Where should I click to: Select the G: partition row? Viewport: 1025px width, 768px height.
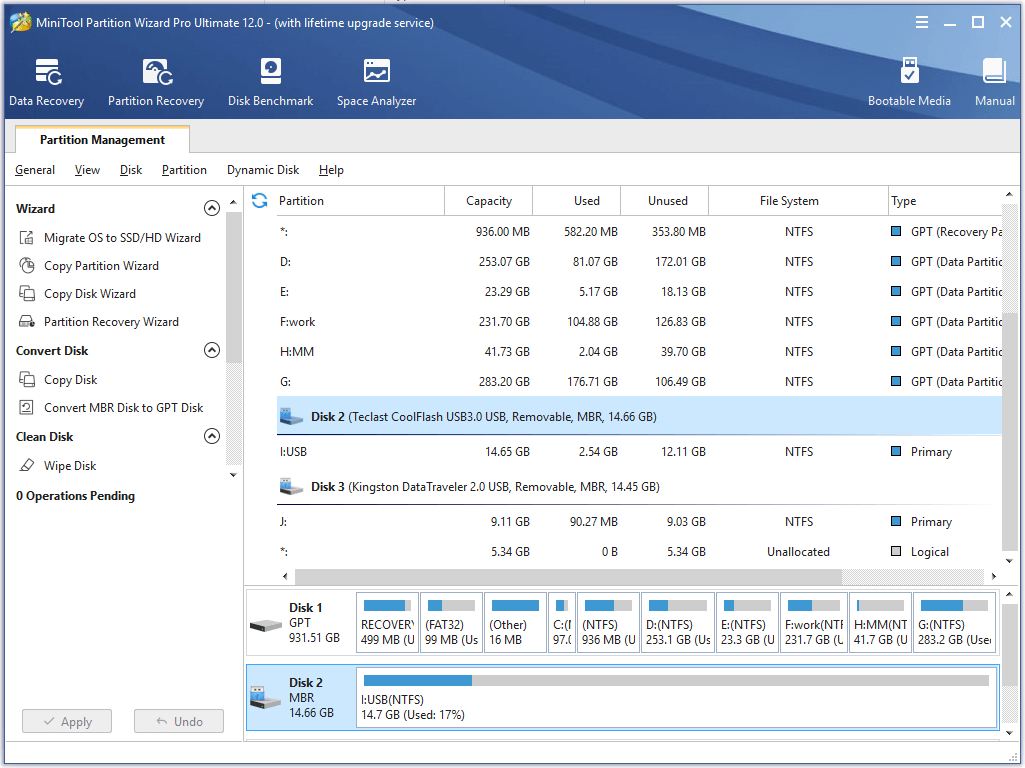(x=639, y=382)
